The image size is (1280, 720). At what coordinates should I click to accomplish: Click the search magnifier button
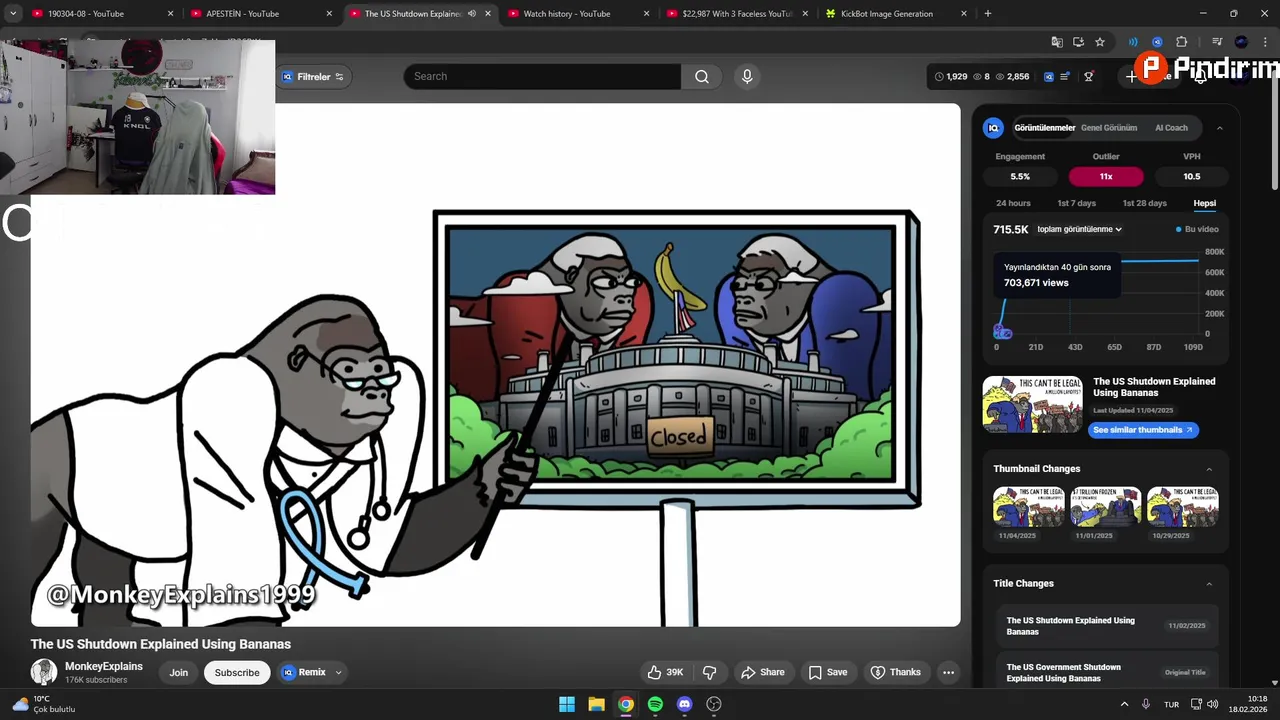tap(702, 77)
